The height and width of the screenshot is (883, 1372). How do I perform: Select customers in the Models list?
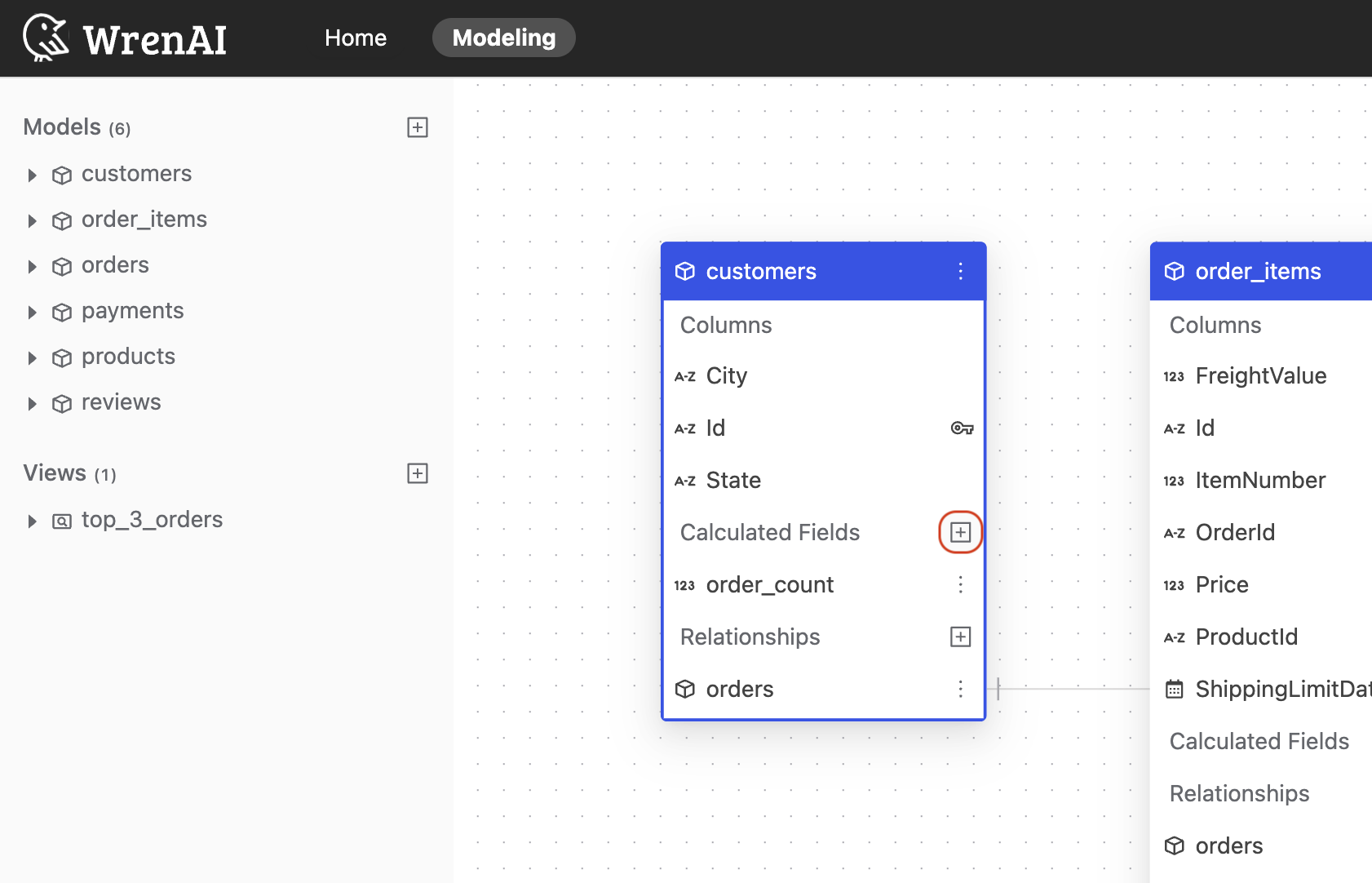click(x=136, y=174)
